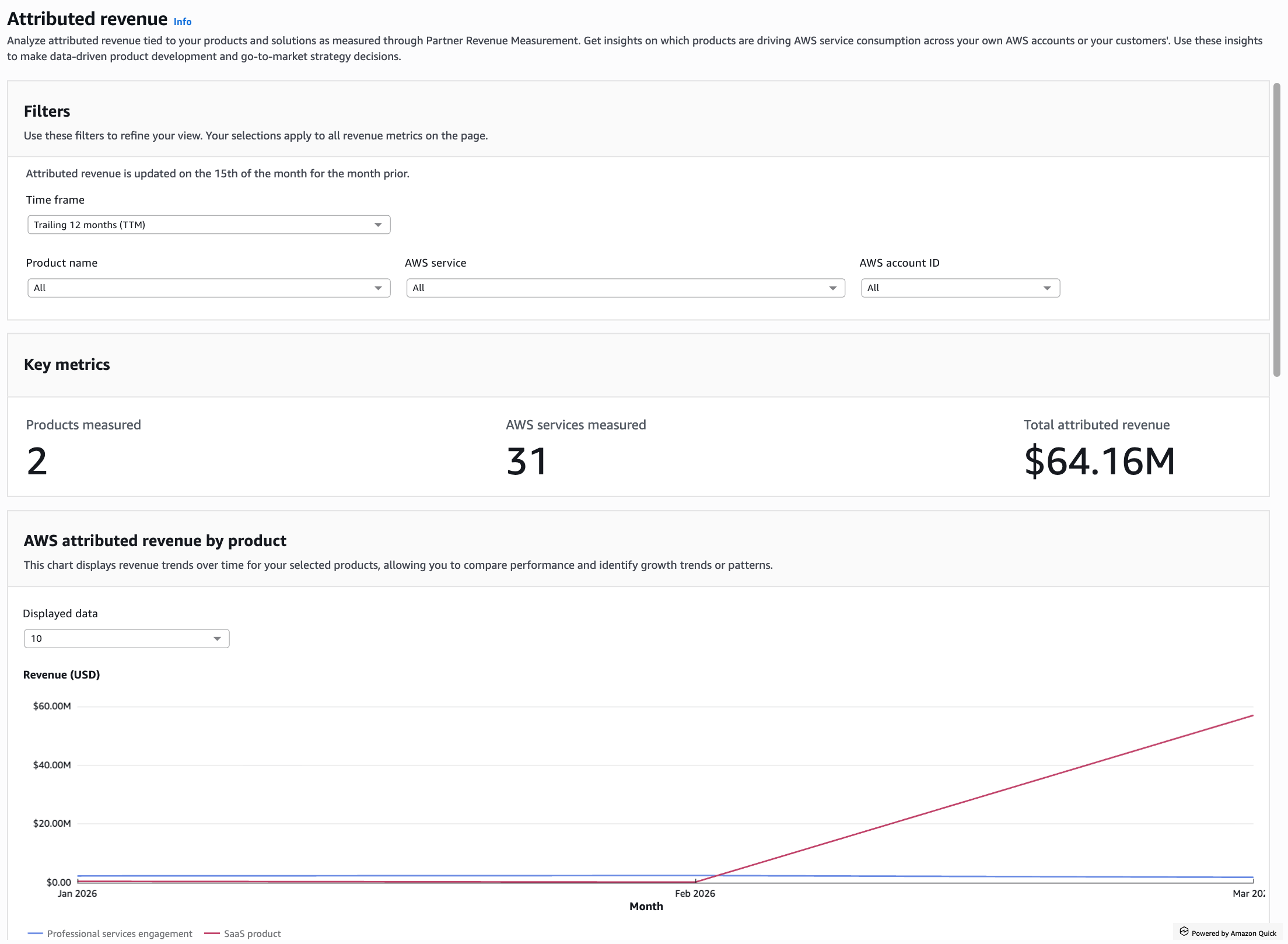Image resolution: width=1288 pixels, height=944 pixels.
Task: Open the Info link beside Attributed revenue
Action: pos(182,22)
